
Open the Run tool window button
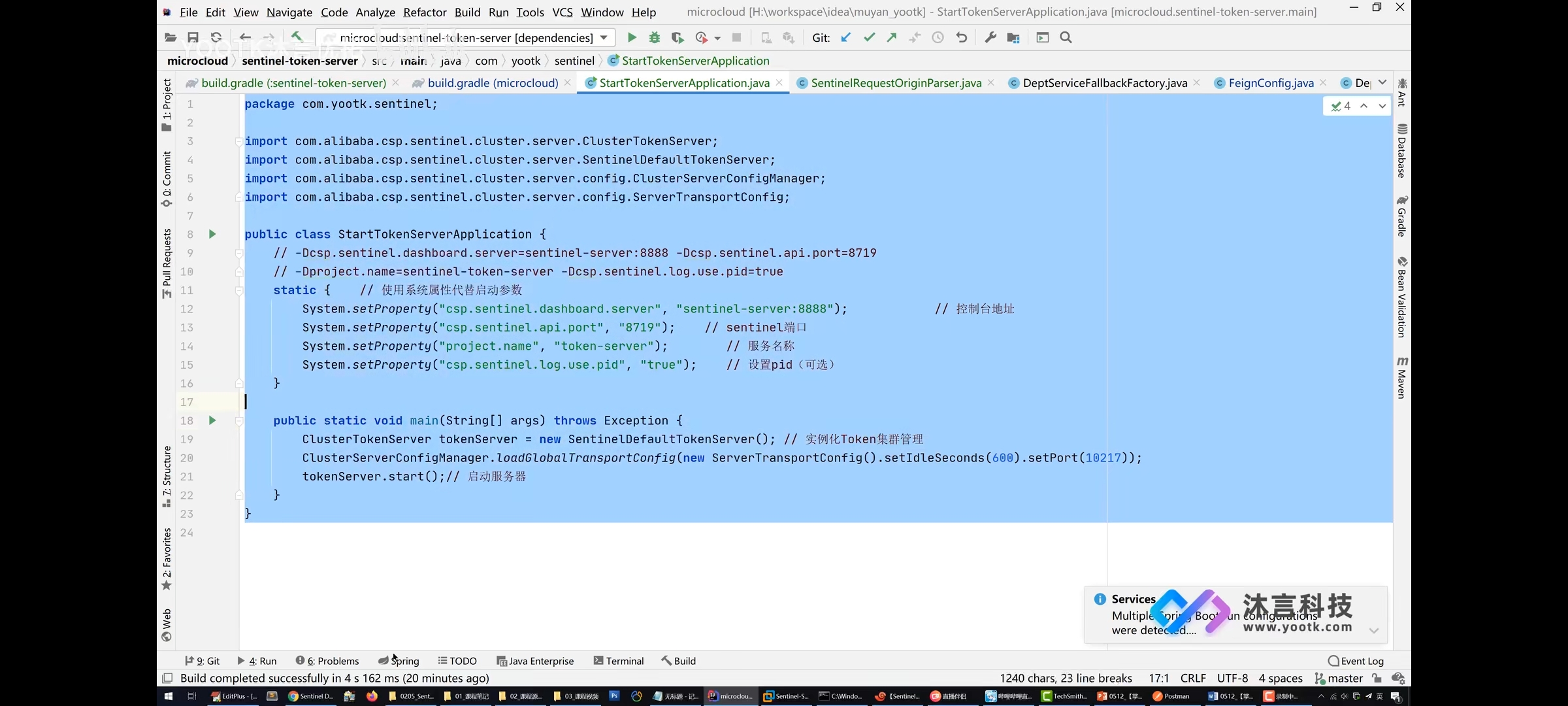(x=257, y=661)
